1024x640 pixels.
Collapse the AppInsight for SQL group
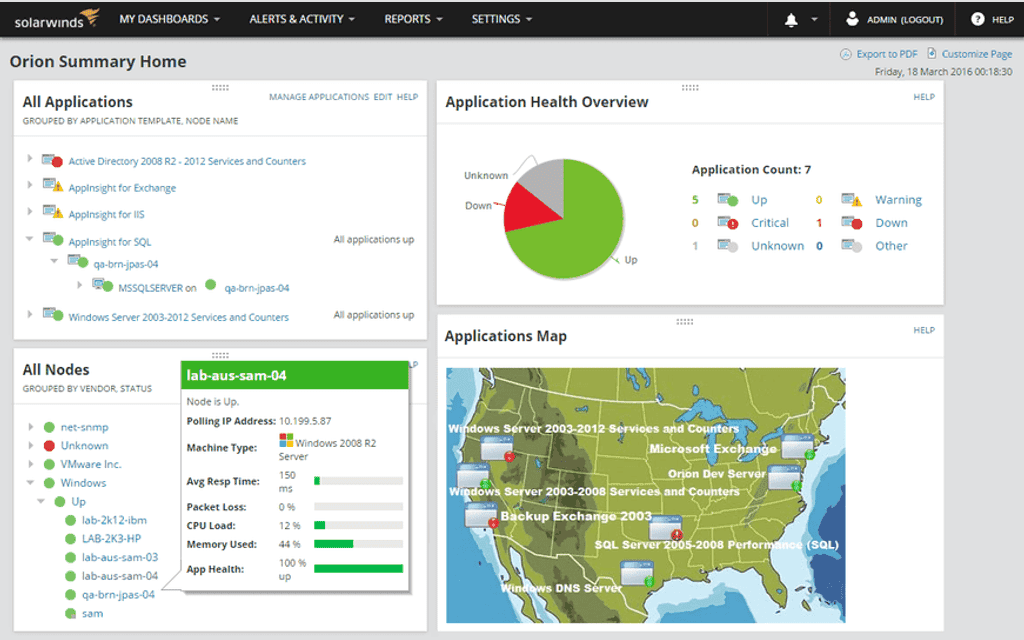coord(31,240)
